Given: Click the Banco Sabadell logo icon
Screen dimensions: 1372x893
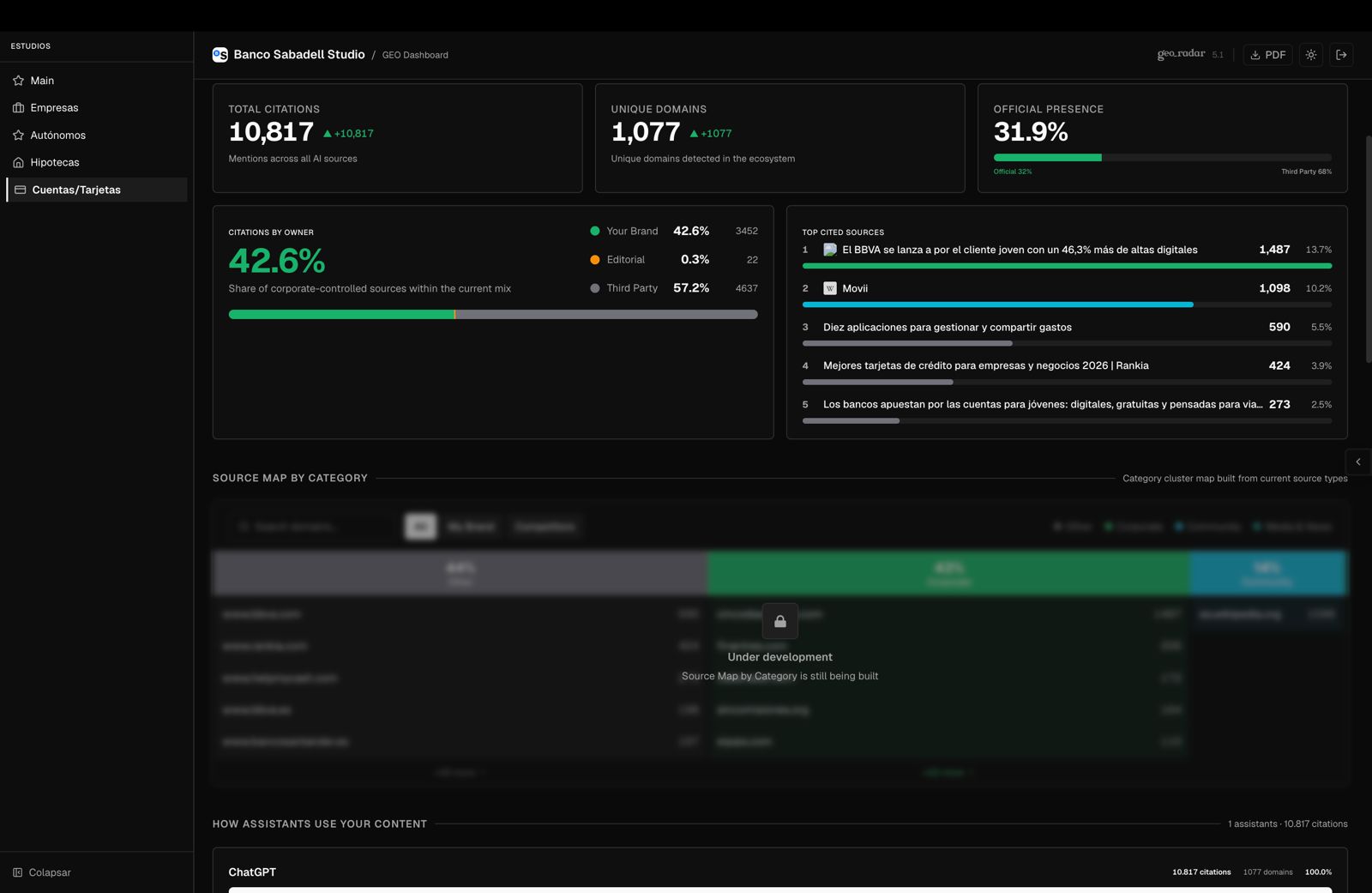Looking at the screenshot, I should point(220,55).
